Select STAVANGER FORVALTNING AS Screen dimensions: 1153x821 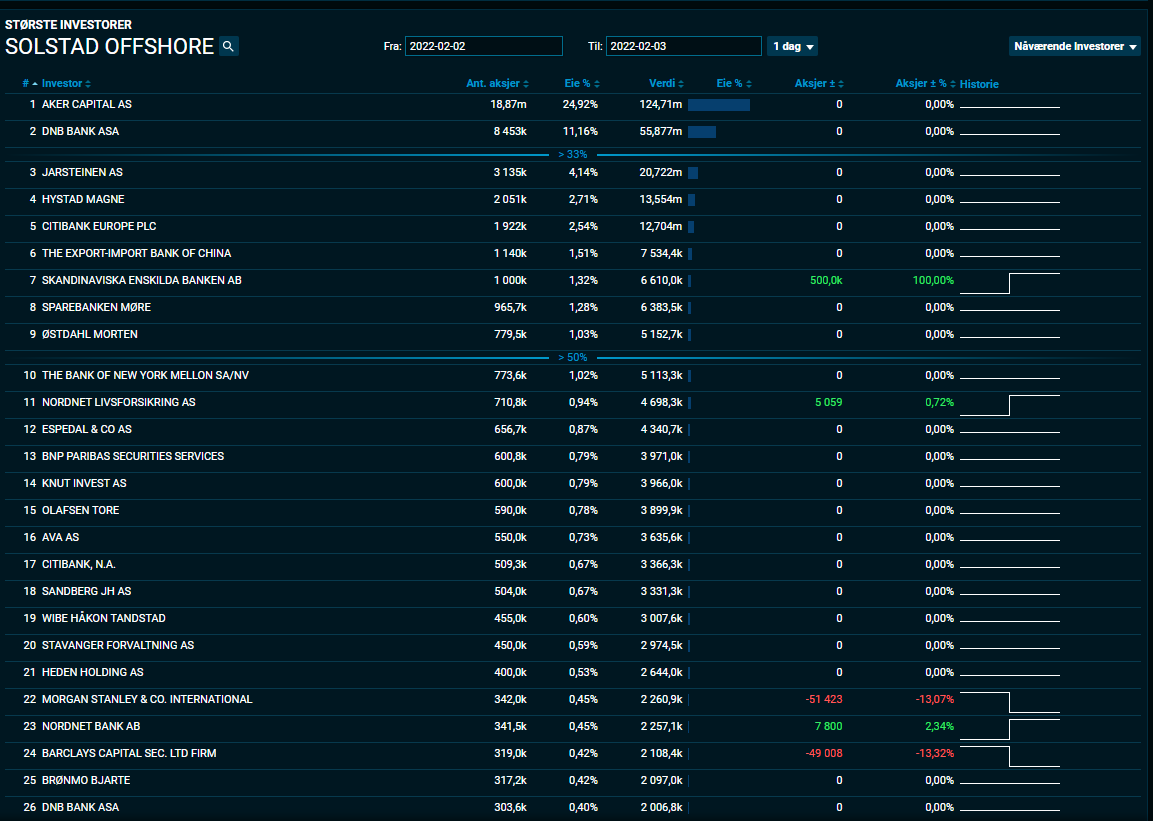click(118, 646)
